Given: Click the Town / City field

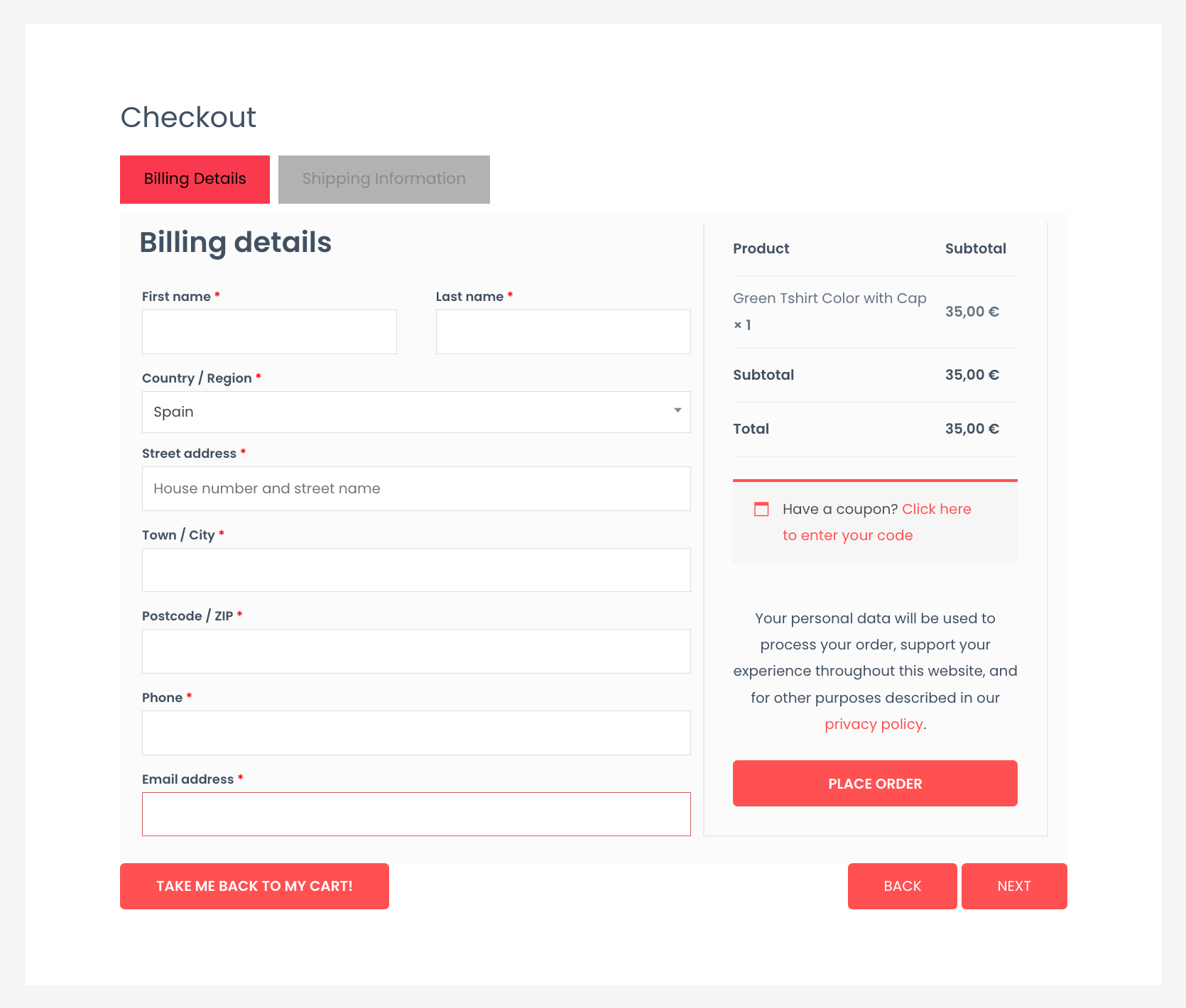Looking at the screenshot, I should pos(416,570).
